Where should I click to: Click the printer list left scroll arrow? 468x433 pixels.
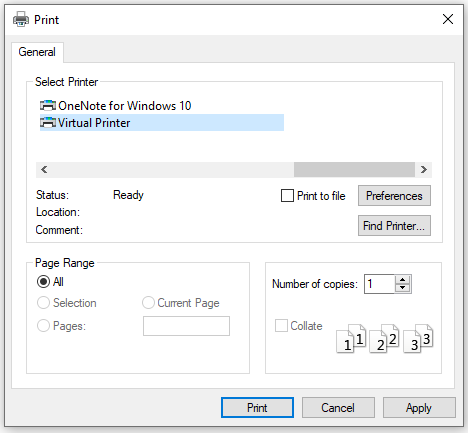[44, 170]
